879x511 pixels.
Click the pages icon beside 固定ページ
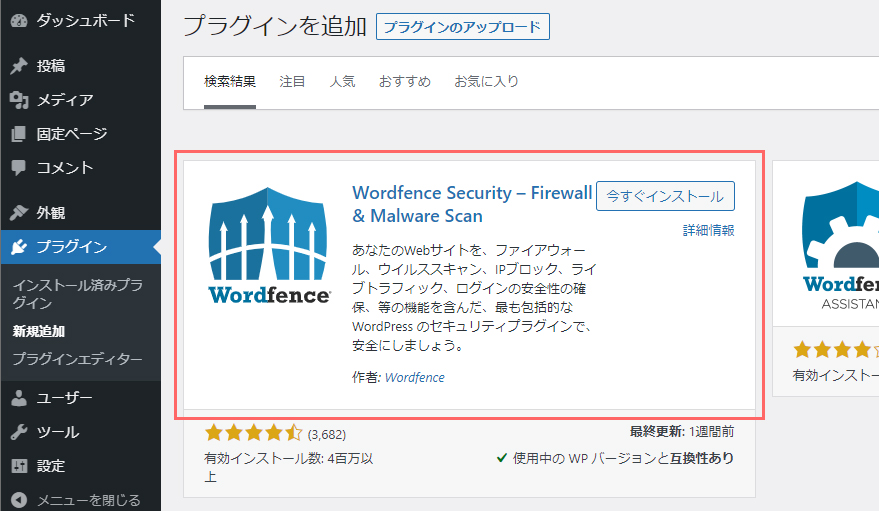coord(19,134)
